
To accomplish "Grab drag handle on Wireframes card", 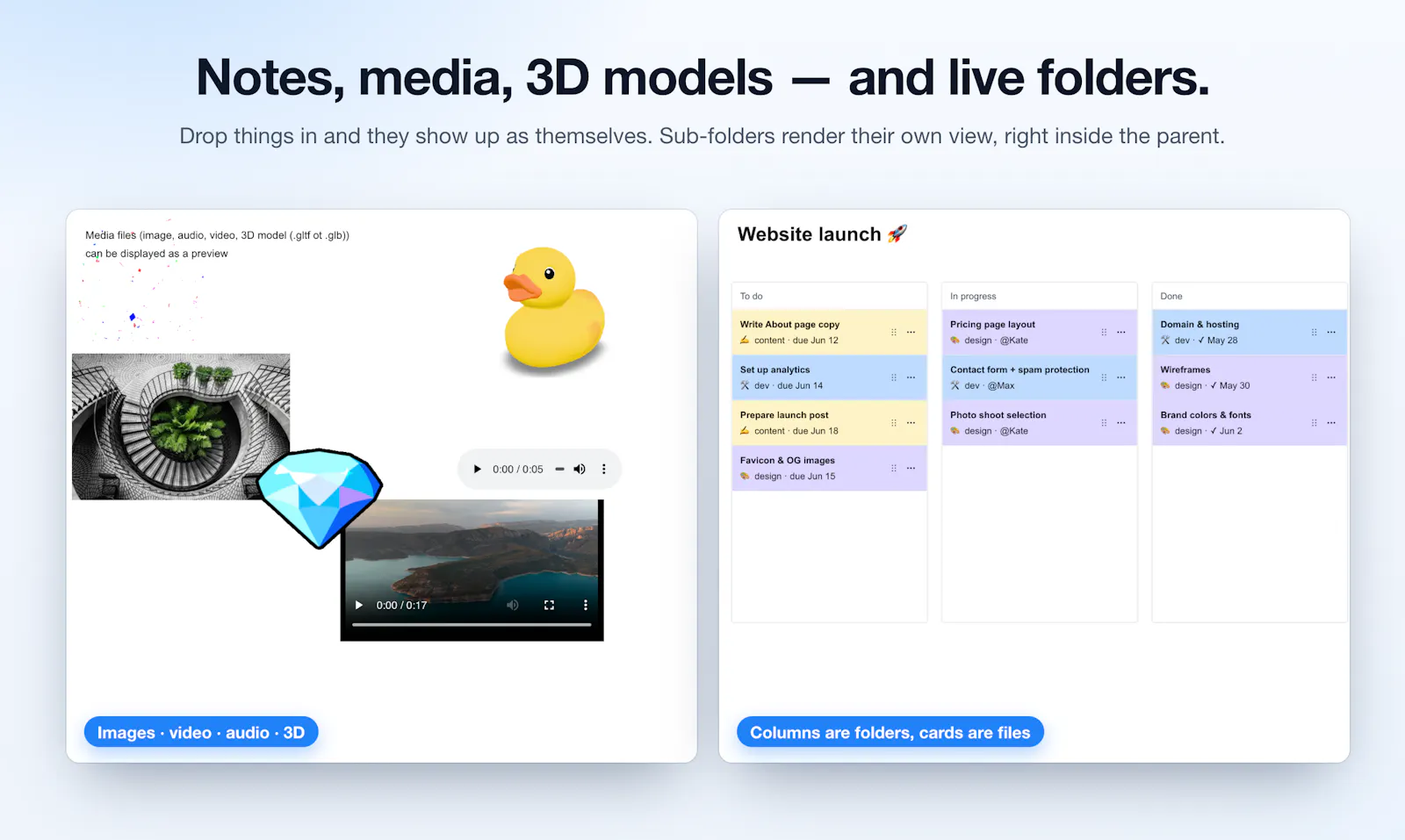I will 1314,377.
